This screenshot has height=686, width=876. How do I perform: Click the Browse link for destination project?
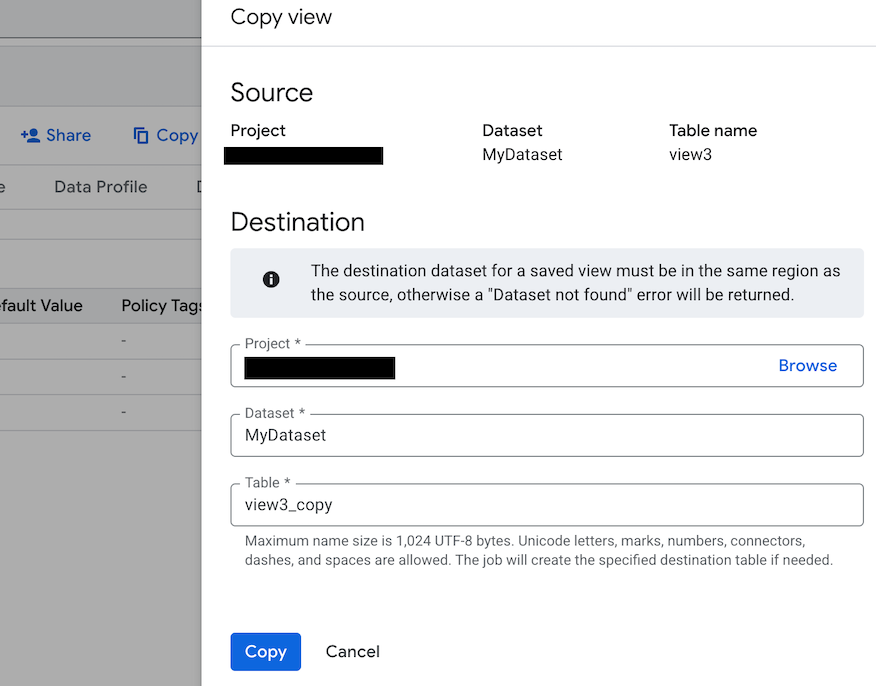(807, 365)
